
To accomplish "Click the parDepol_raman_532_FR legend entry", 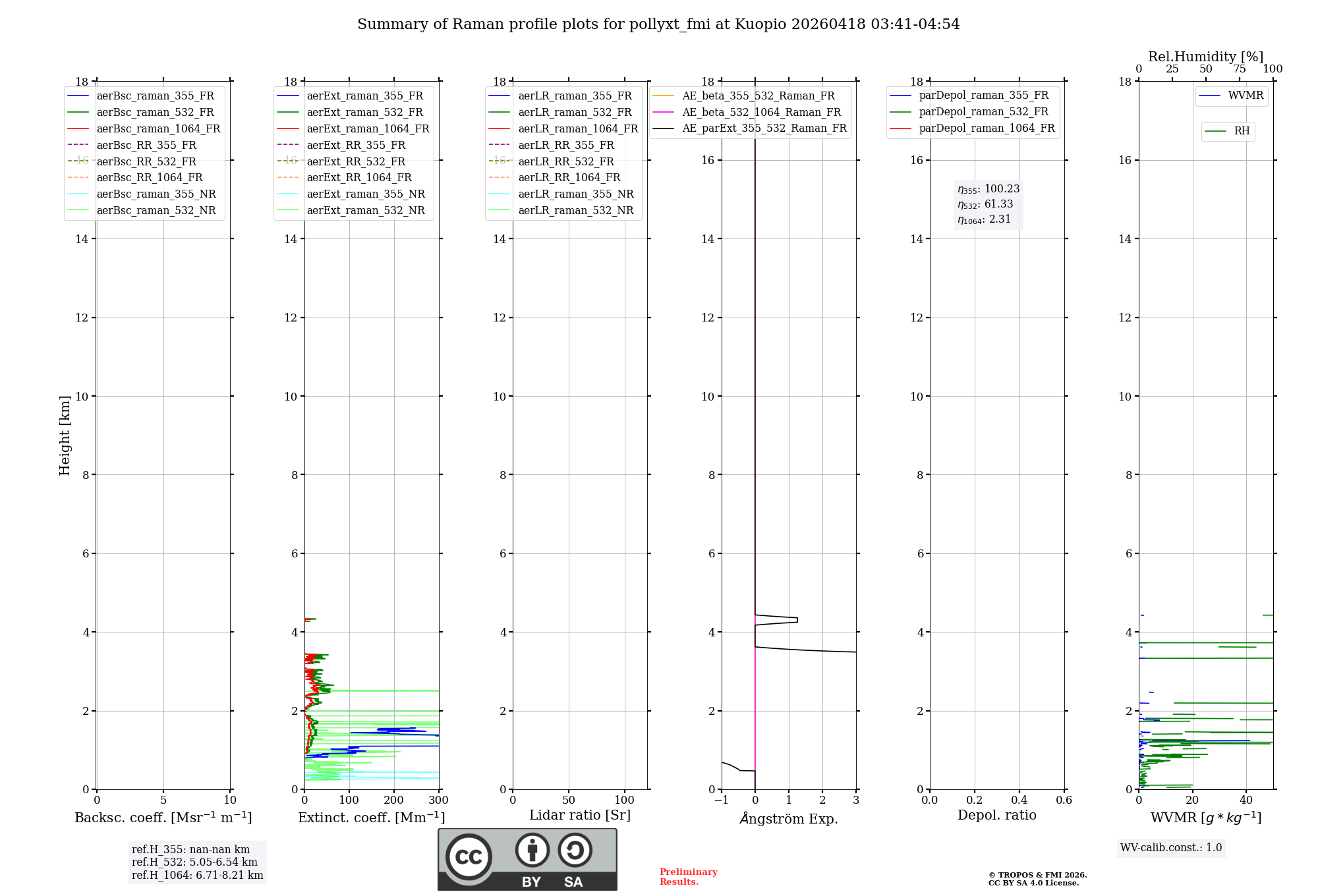I will point(983,112).
